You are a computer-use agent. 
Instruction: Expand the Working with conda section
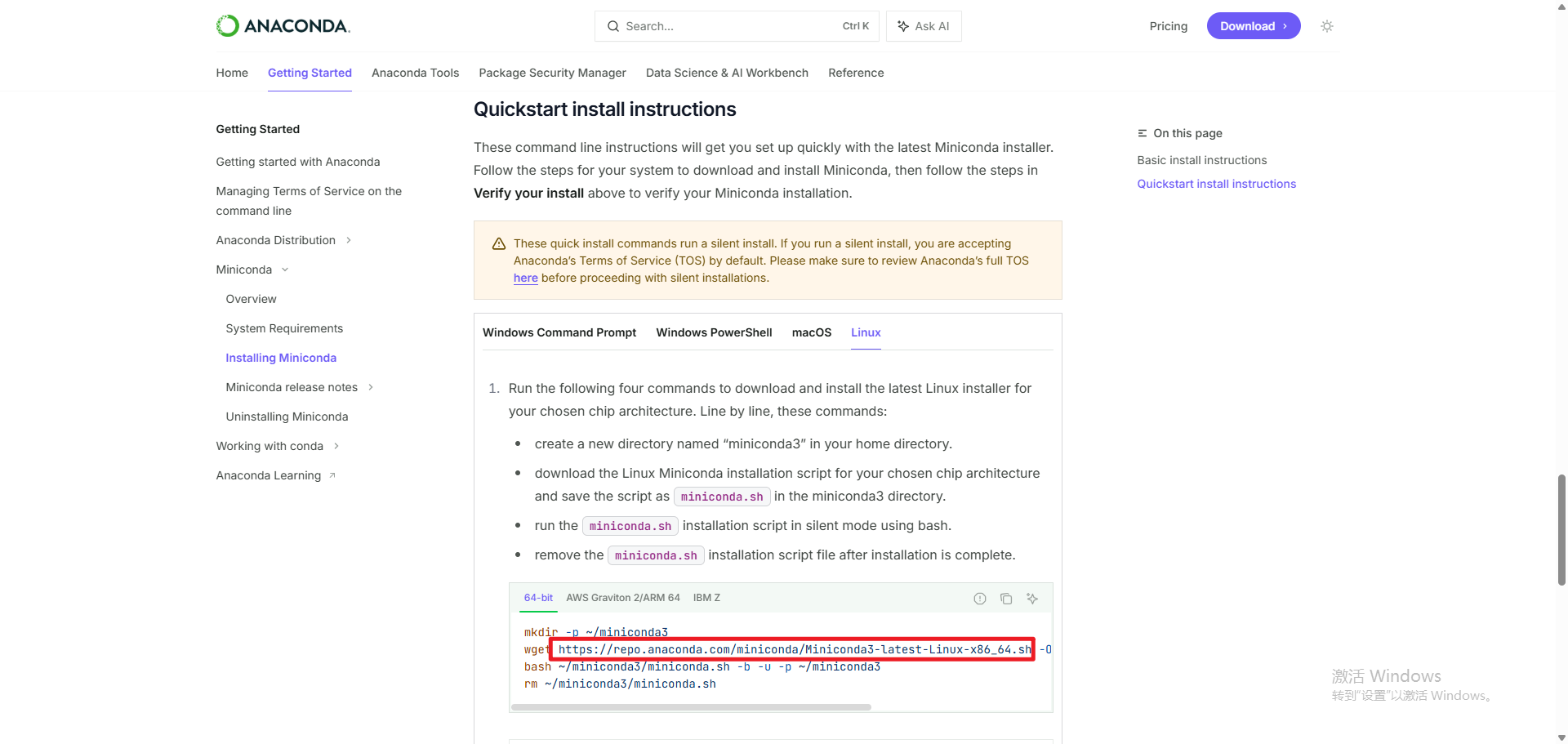tap(335, 446)
